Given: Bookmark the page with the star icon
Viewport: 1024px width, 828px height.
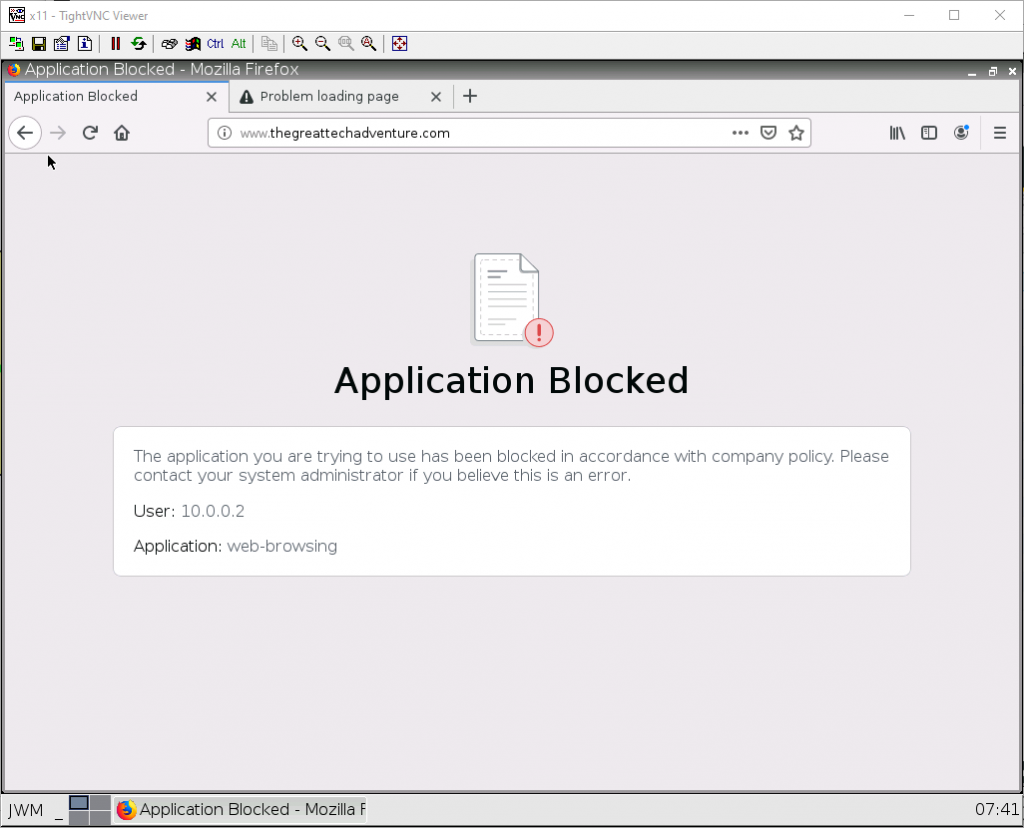Looking at the screenshot, I should click(x=796, y=132).
